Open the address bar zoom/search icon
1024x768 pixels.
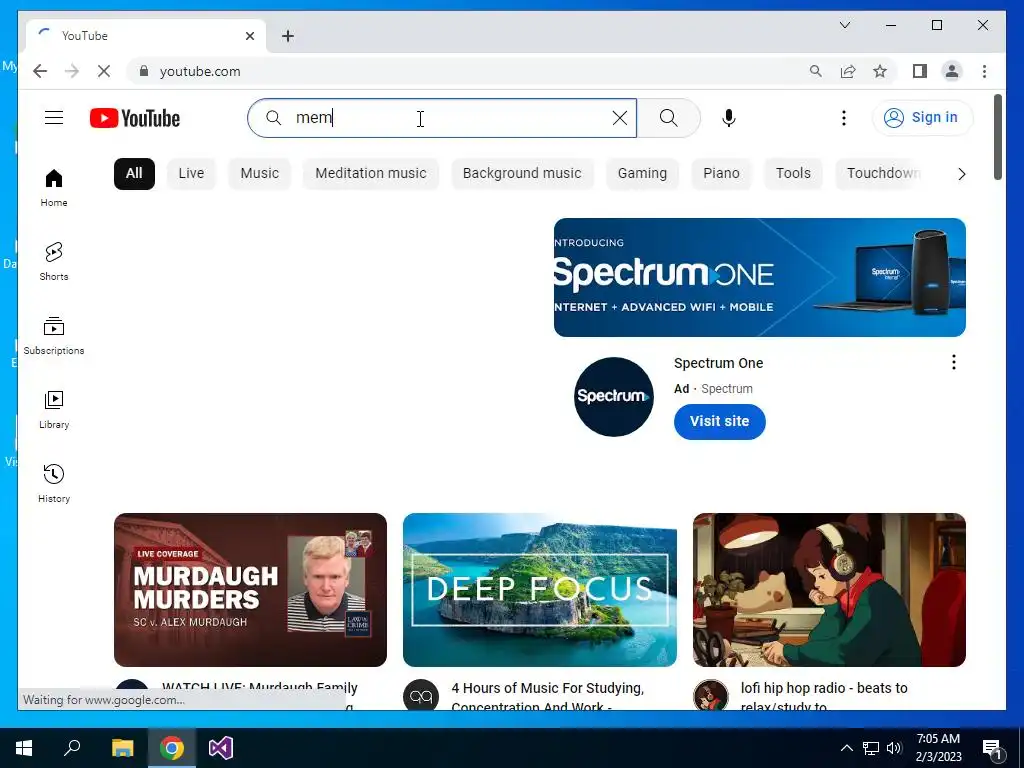[816, 71]
